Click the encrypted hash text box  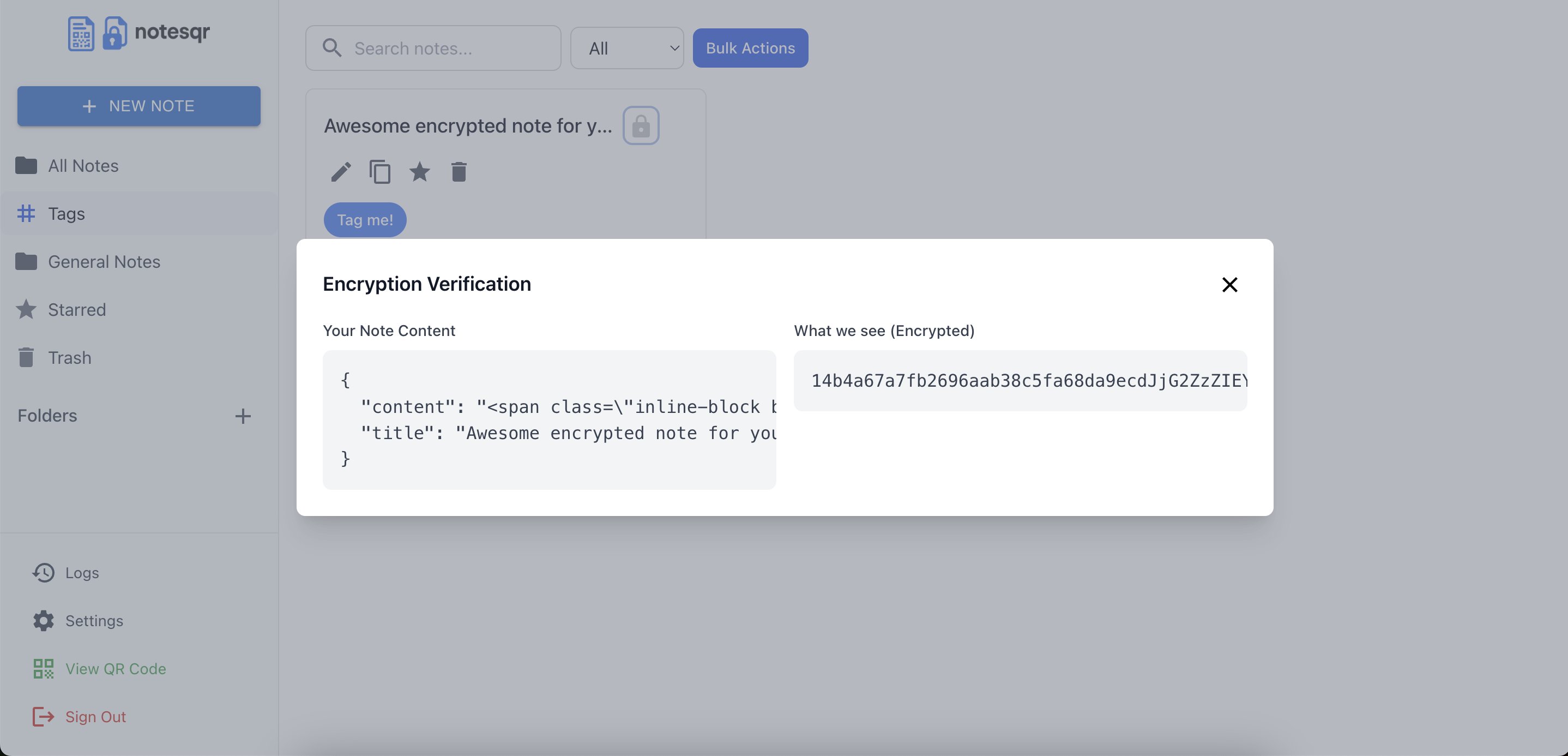tap(1020, 381)
